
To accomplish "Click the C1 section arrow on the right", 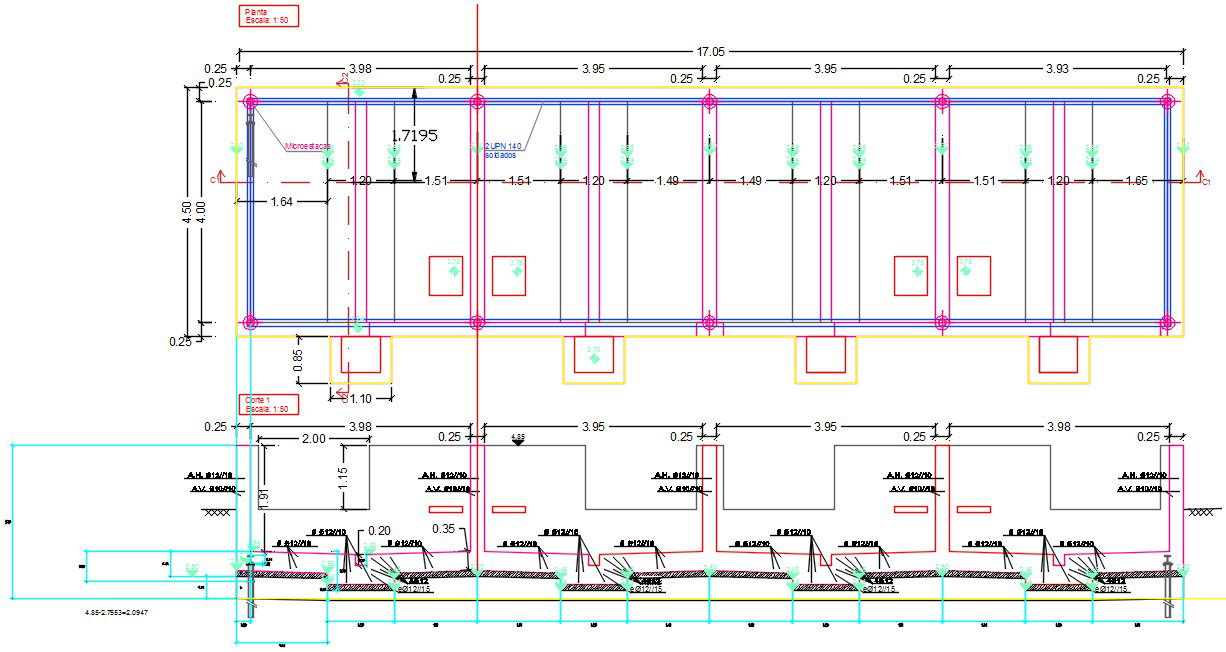I will pos(1201,173).
